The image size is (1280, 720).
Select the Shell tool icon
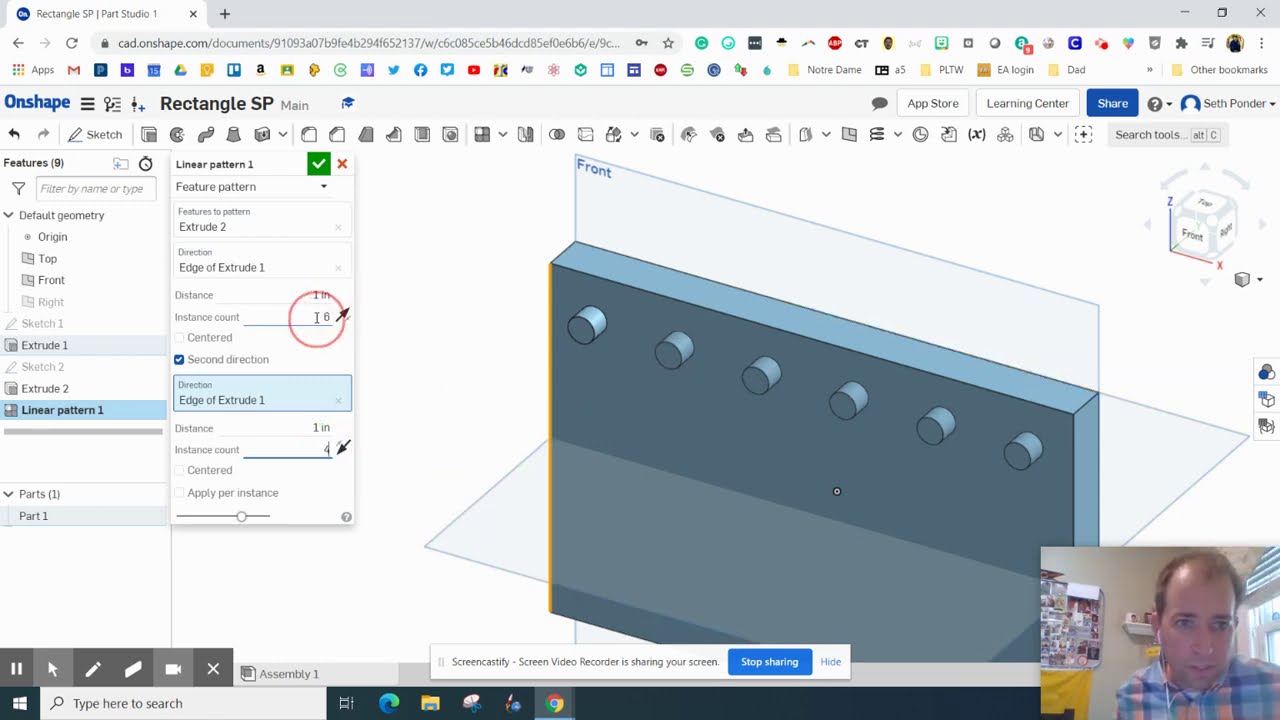(422, 134)
